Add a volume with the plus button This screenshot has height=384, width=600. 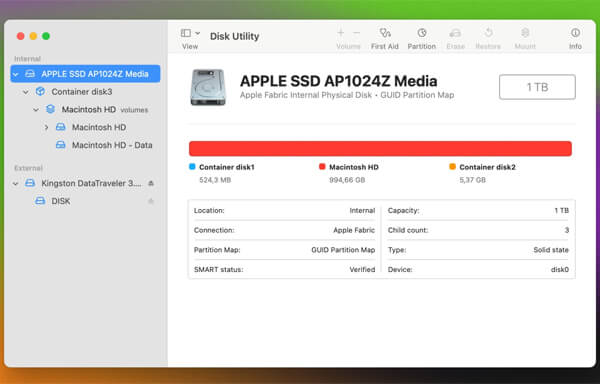click(341, 33)
